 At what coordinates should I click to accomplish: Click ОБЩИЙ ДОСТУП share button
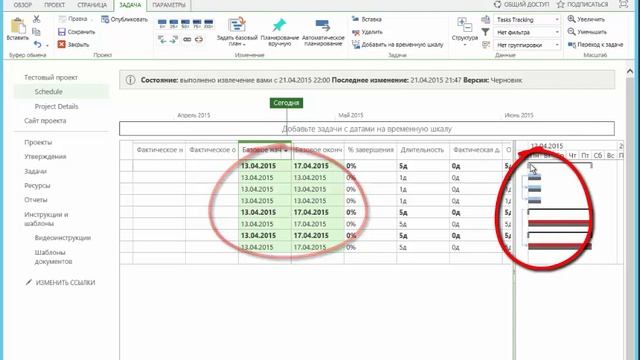pos(521,4)
